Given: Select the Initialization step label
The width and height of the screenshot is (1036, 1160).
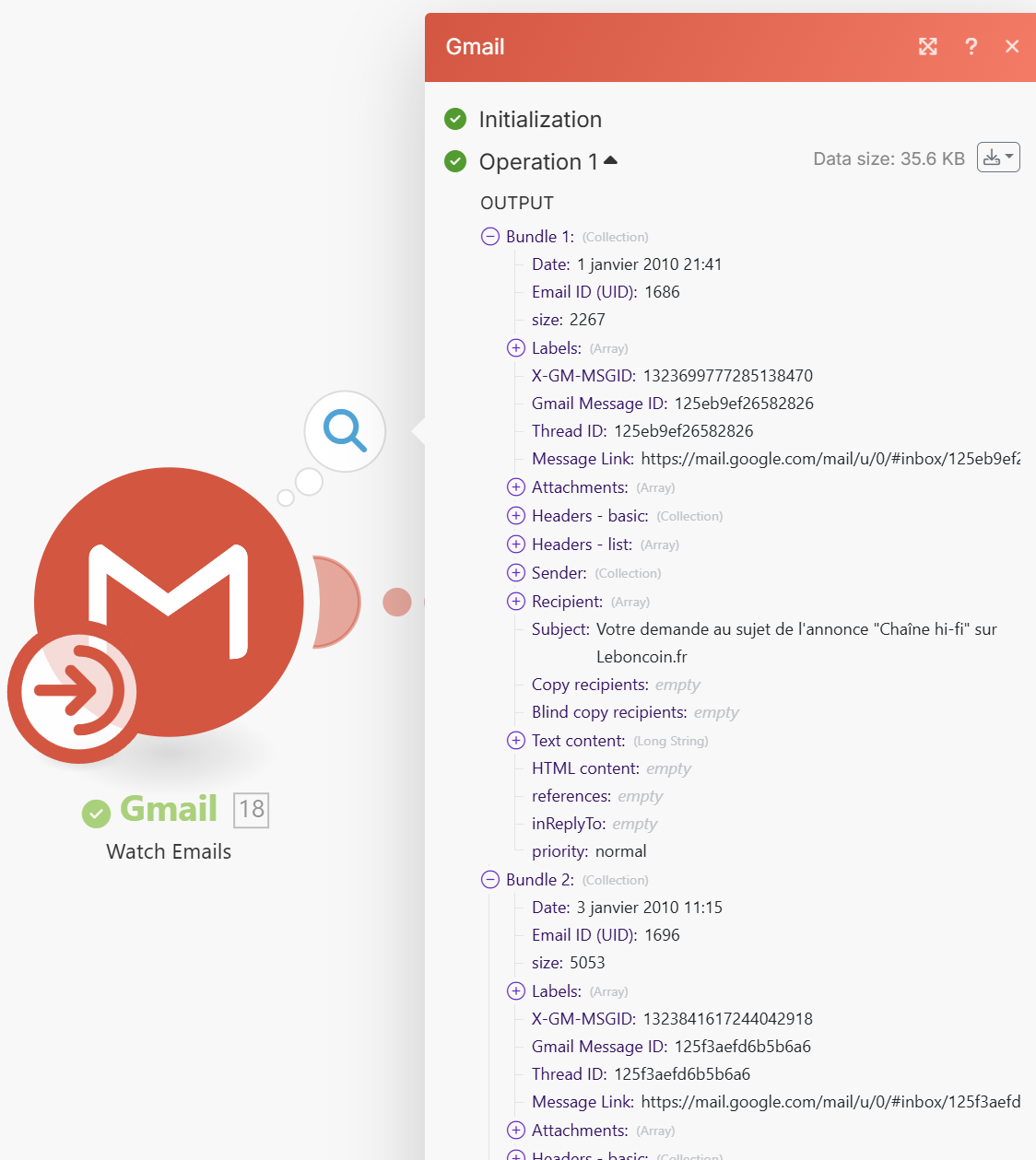Looking at the screenshot, I should pyautogui.click(x=540, y=120).
